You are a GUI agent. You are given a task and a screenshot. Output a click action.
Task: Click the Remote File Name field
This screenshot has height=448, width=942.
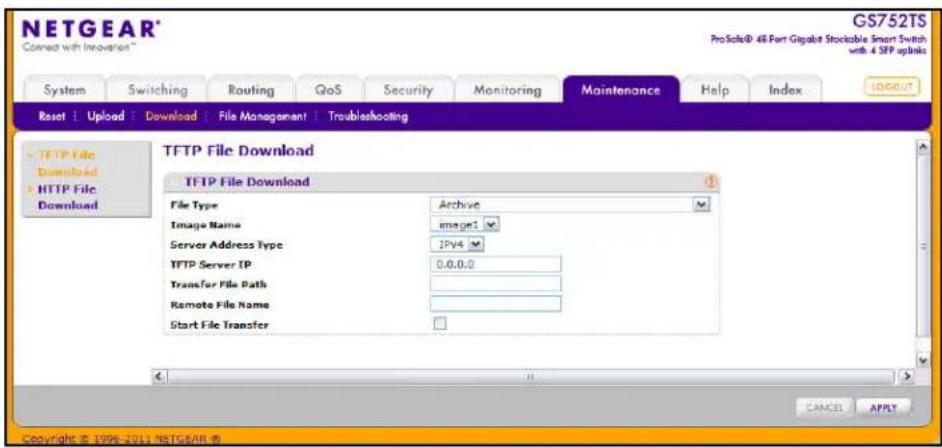[496, 304]
